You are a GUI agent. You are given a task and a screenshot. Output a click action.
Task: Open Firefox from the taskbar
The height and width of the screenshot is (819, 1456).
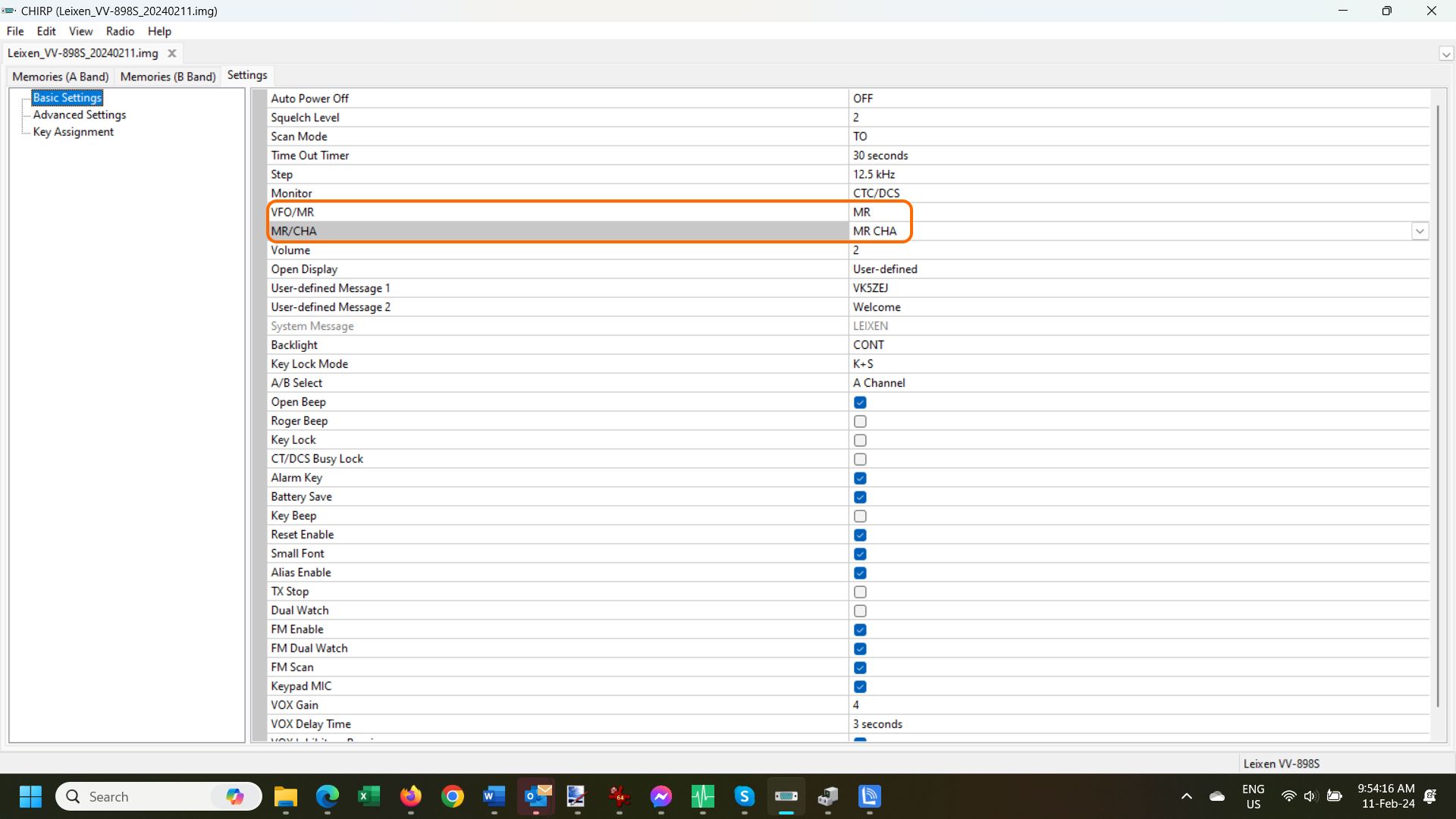coord(411,796)
